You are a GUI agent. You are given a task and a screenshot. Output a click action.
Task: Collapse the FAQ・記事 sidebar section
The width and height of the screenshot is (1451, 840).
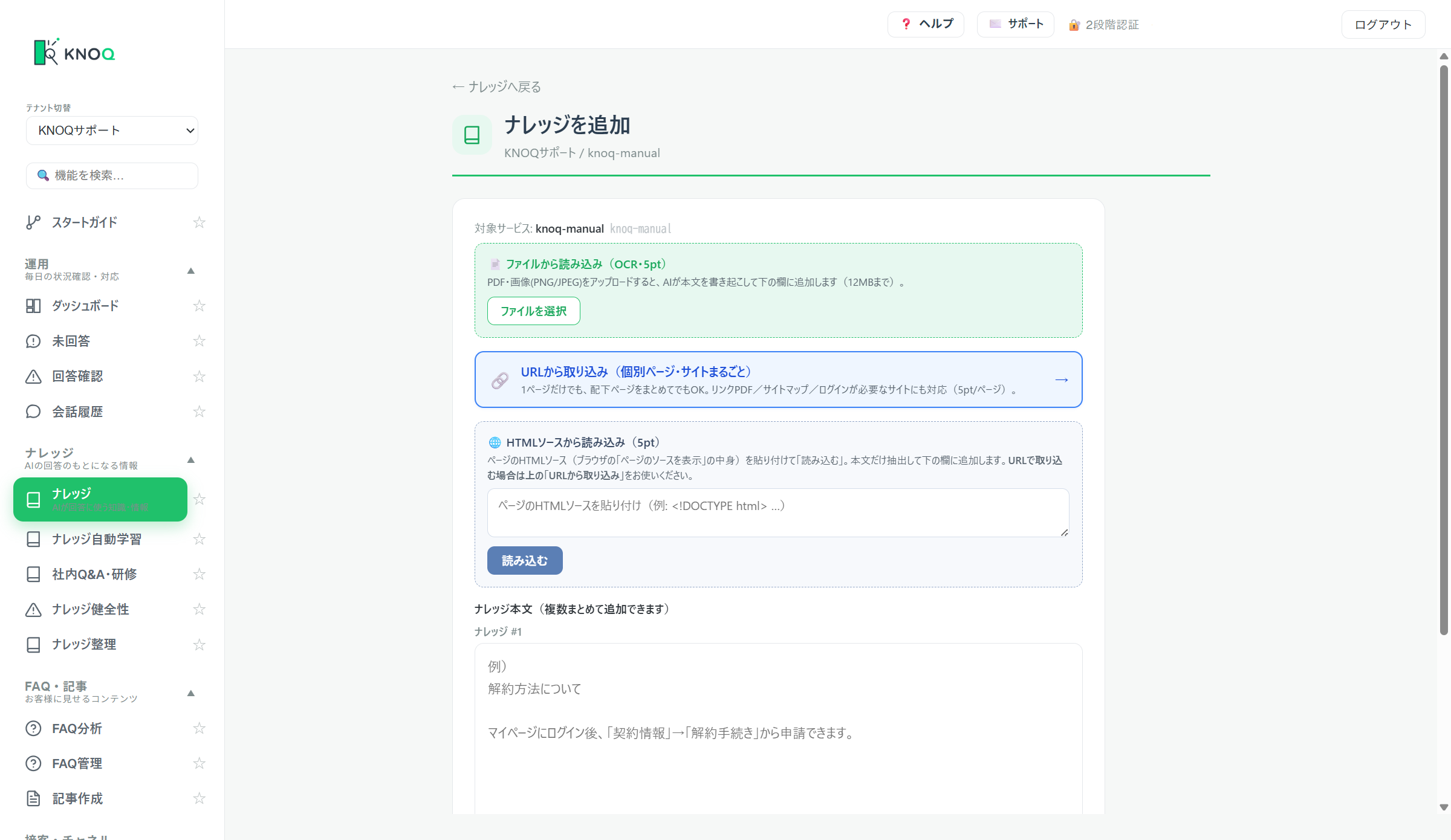[x=190, y=693]
